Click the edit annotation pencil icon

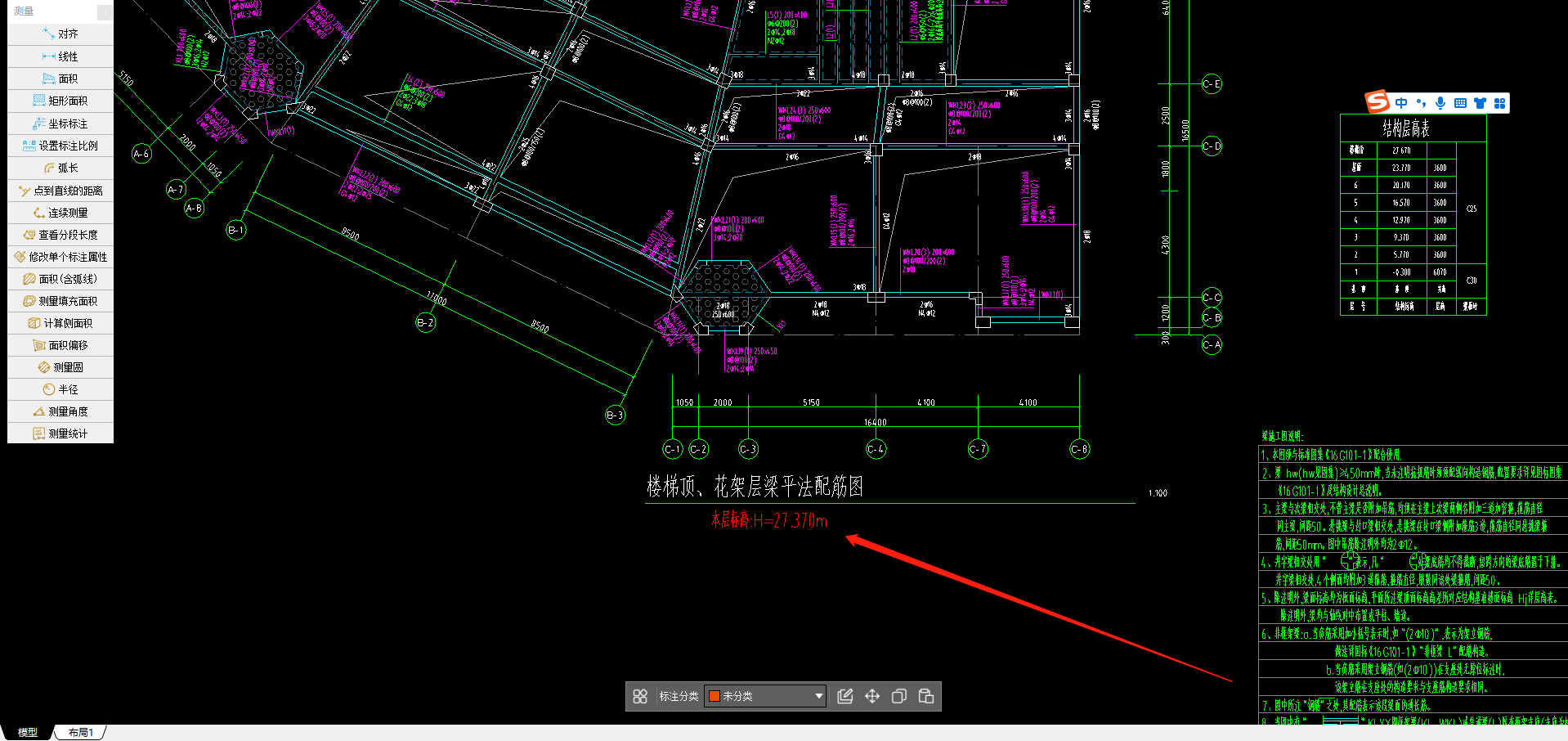(x=845, y=696)
